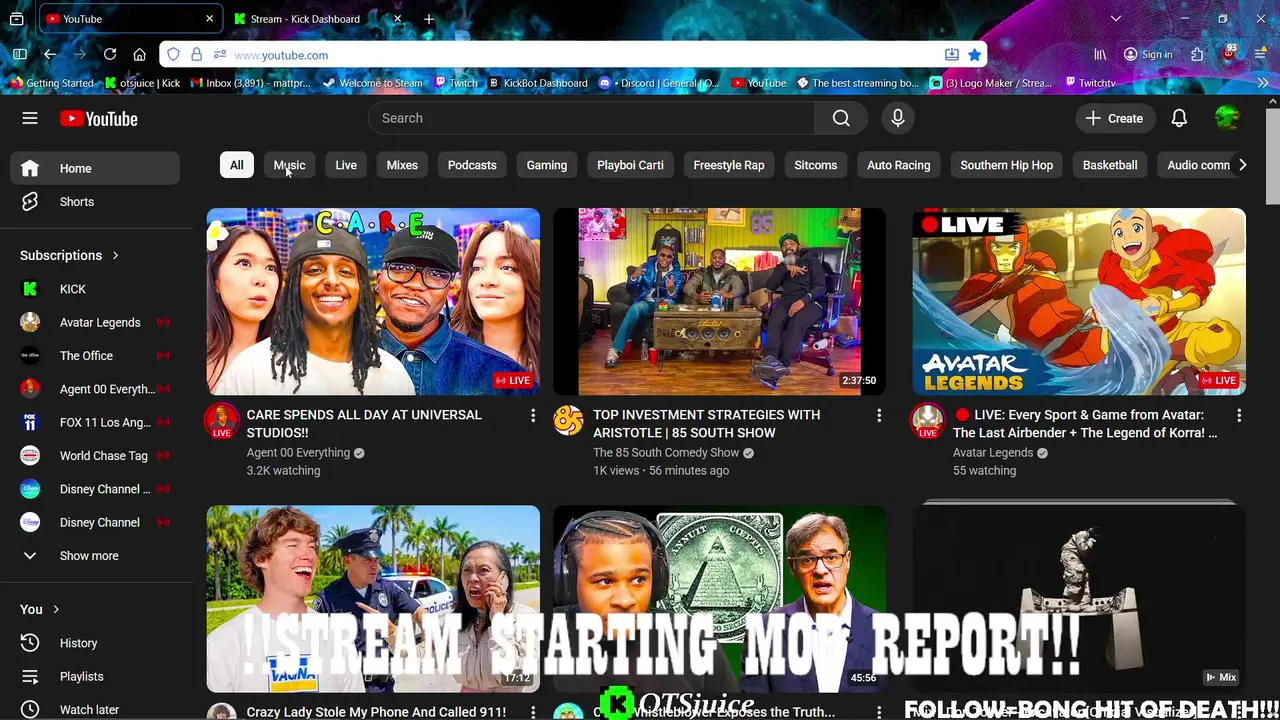Open The Office subscription
The width and height of the screenshot is (1280, 720).
[95, 356]
